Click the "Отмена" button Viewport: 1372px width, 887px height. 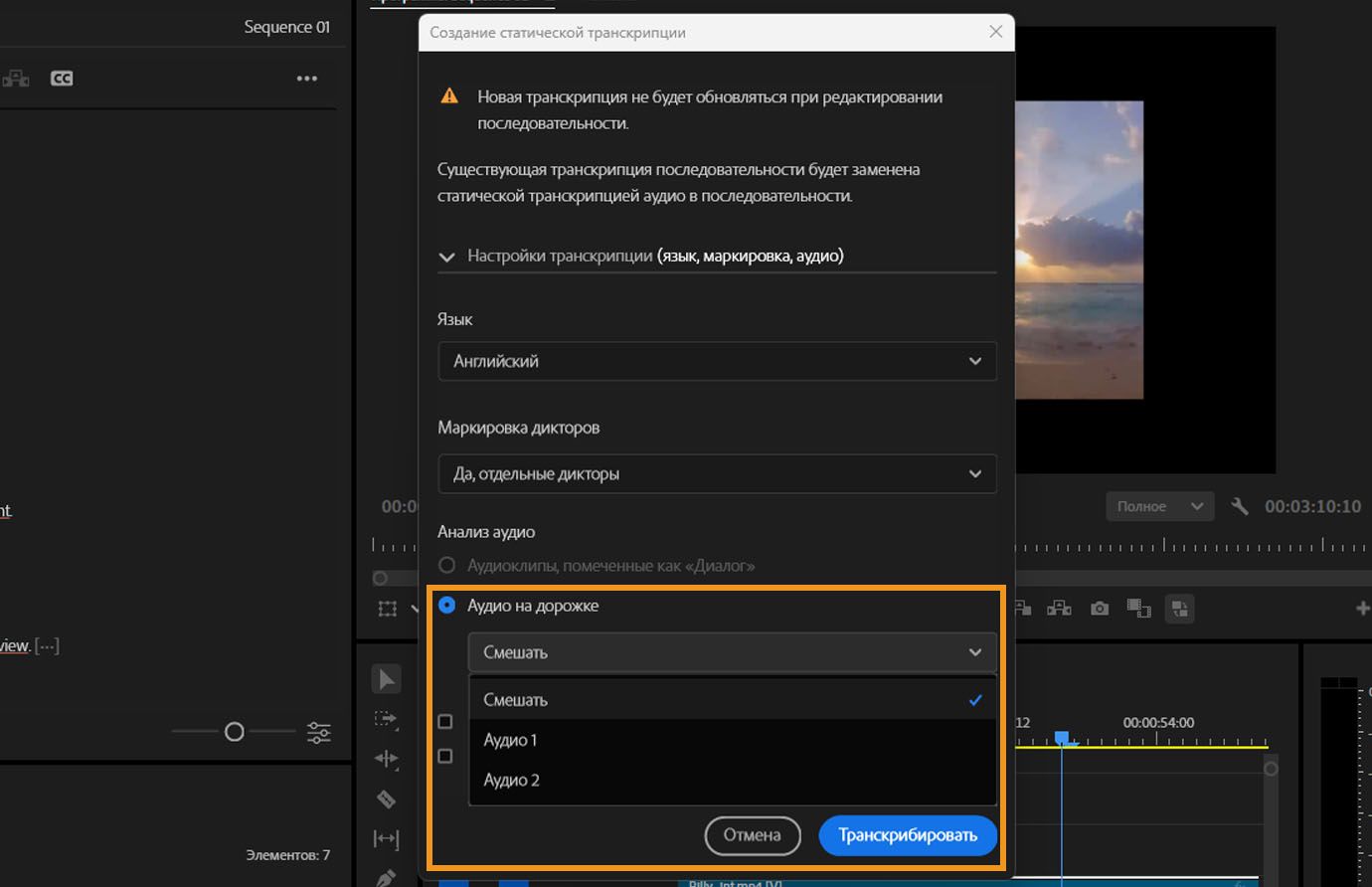[x=752, y=835]
